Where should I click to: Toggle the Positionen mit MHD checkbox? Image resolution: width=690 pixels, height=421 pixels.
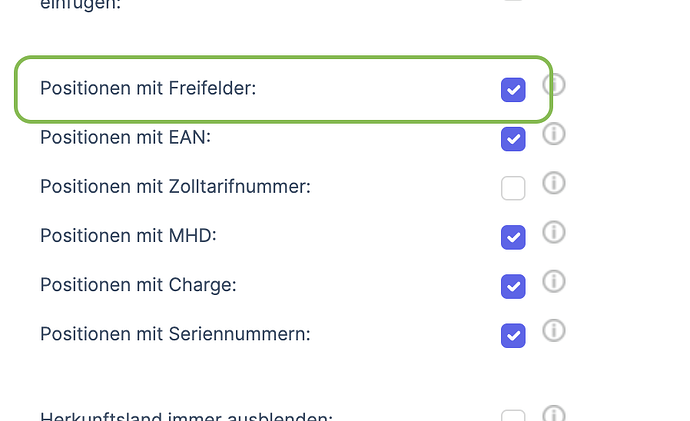point(513,238)
